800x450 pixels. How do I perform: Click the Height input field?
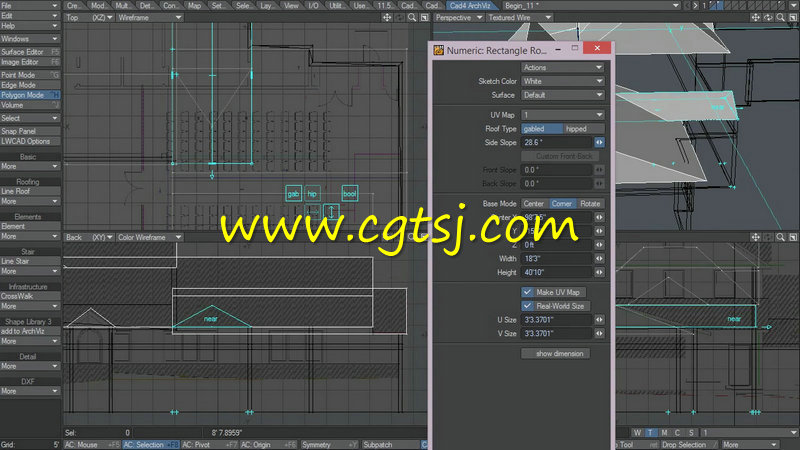[557, 272]
